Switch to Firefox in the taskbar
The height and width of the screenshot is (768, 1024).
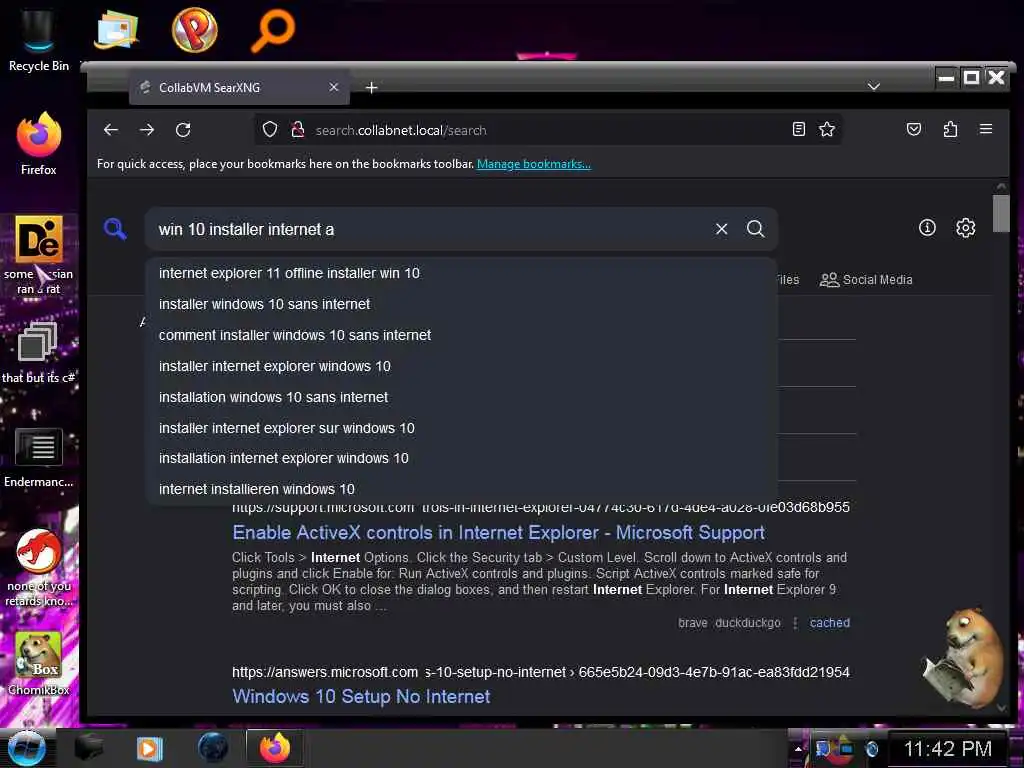(275, 748)
